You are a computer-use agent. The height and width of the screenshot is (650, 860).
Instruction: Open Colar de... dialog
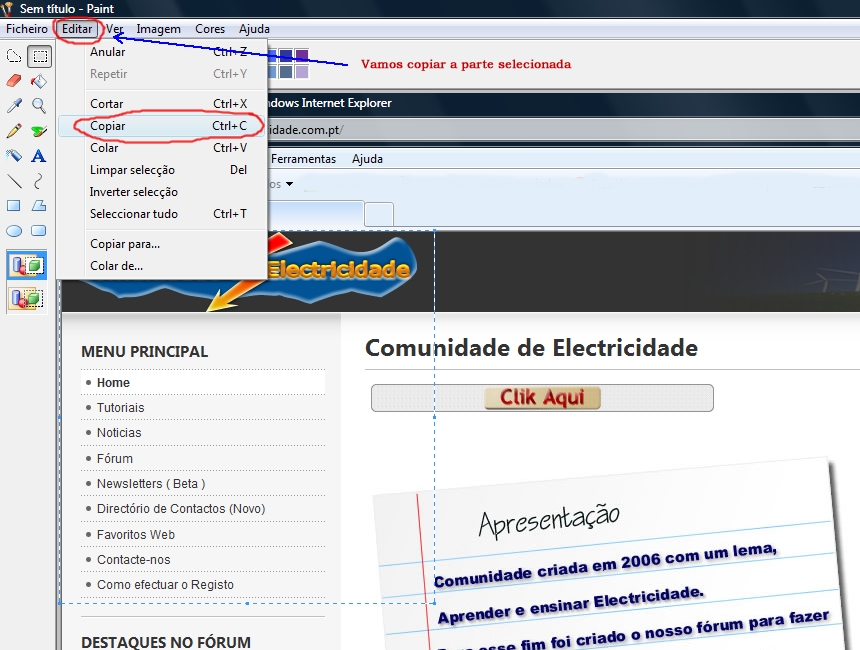(x=163, y=266)
